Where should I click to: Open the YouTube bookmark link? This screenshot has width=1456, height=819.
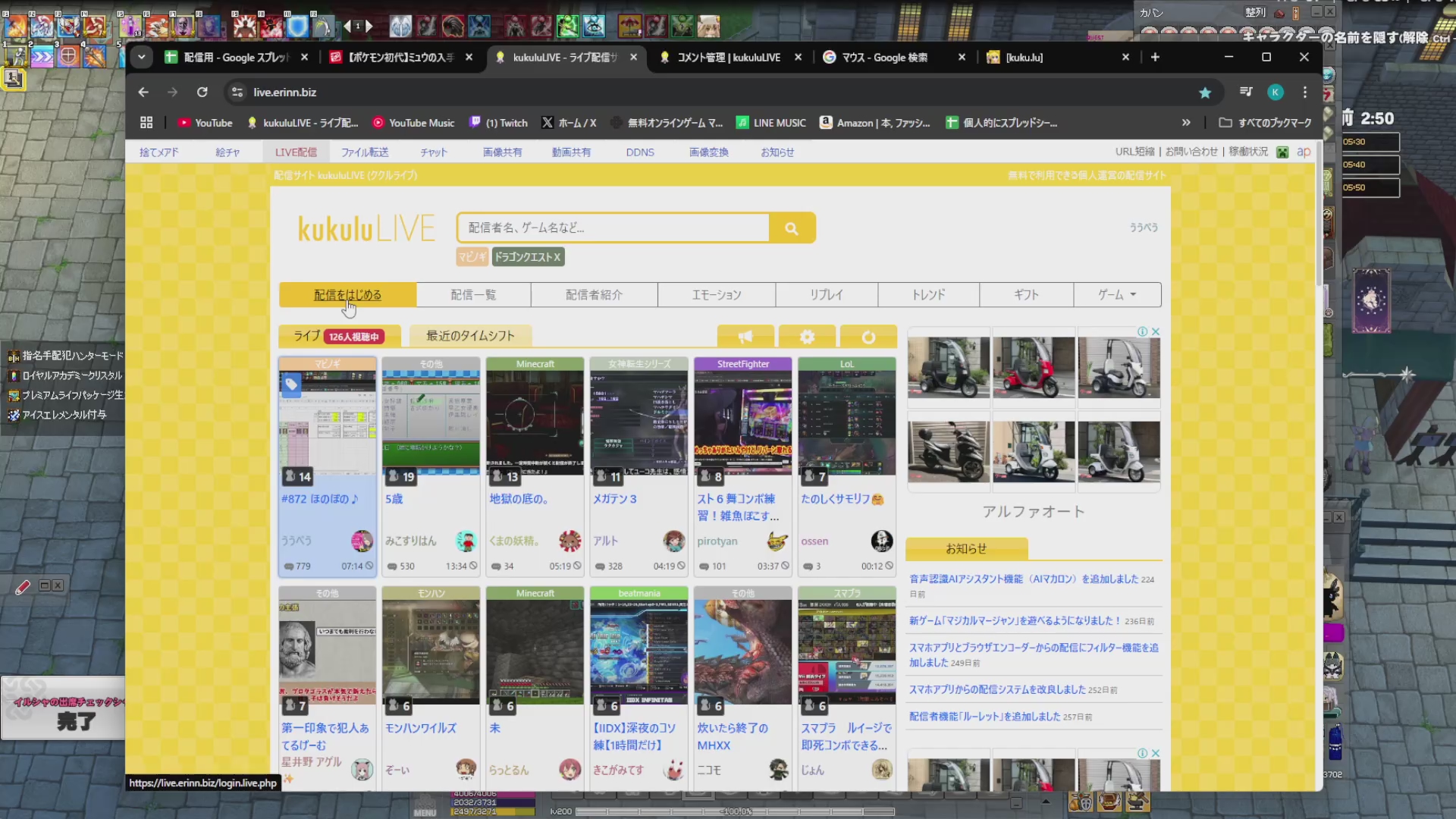205,123
